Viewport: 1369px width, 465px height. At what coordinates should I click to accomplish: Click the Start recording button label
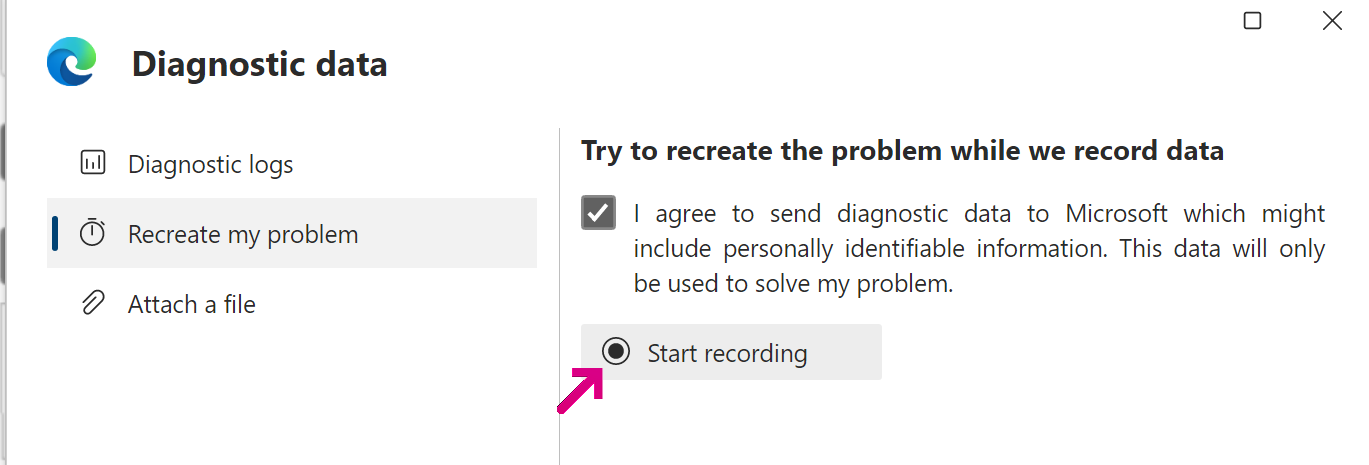(x=727, y=353)
